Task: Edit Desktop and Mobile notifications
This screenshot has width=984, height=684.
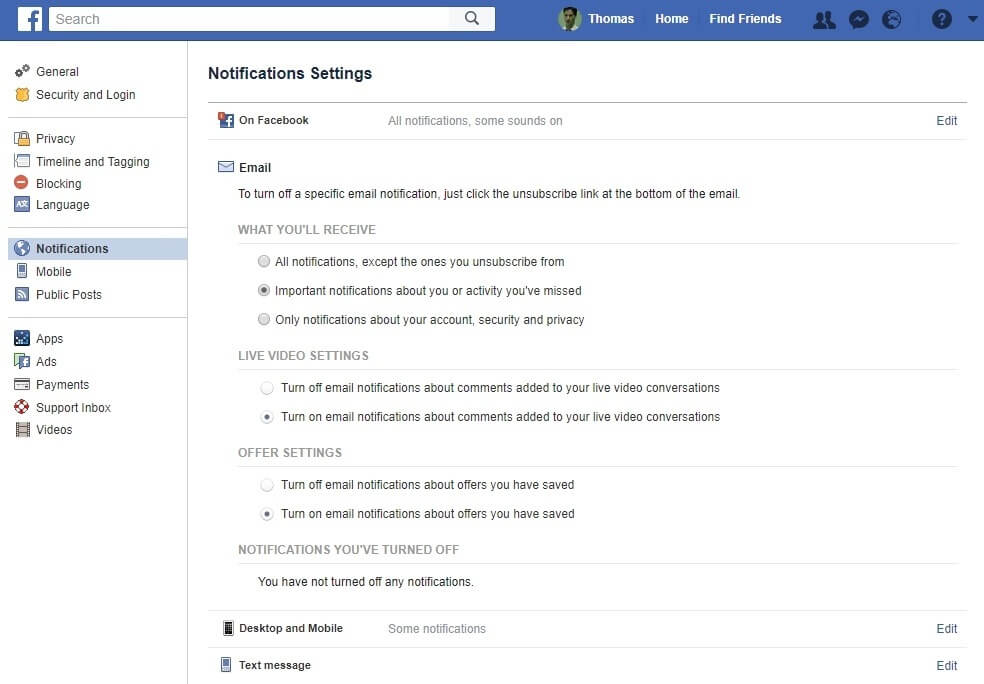Action: point(946,629)
